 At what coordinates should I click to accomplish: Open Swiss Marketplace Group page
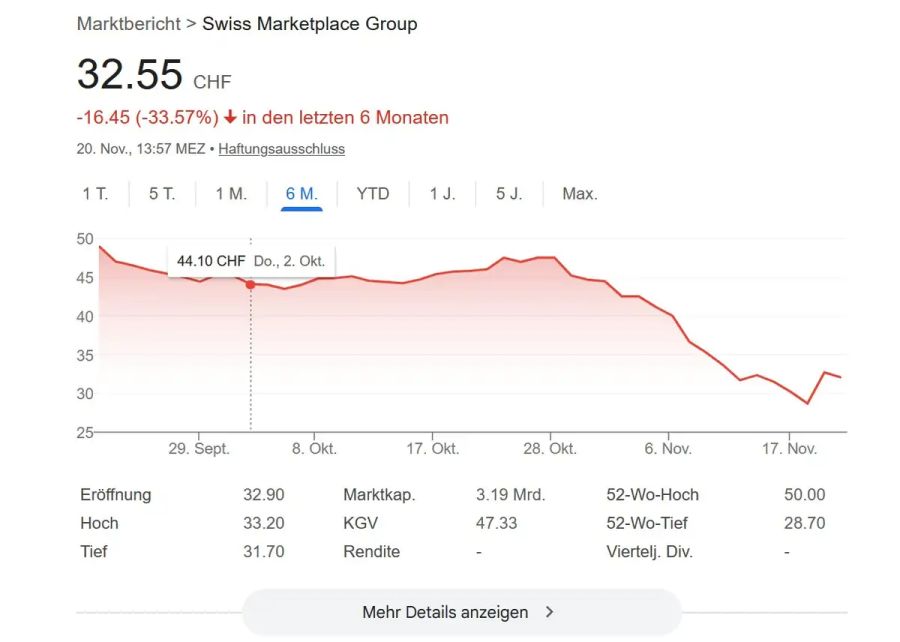[x=309, y=24]
